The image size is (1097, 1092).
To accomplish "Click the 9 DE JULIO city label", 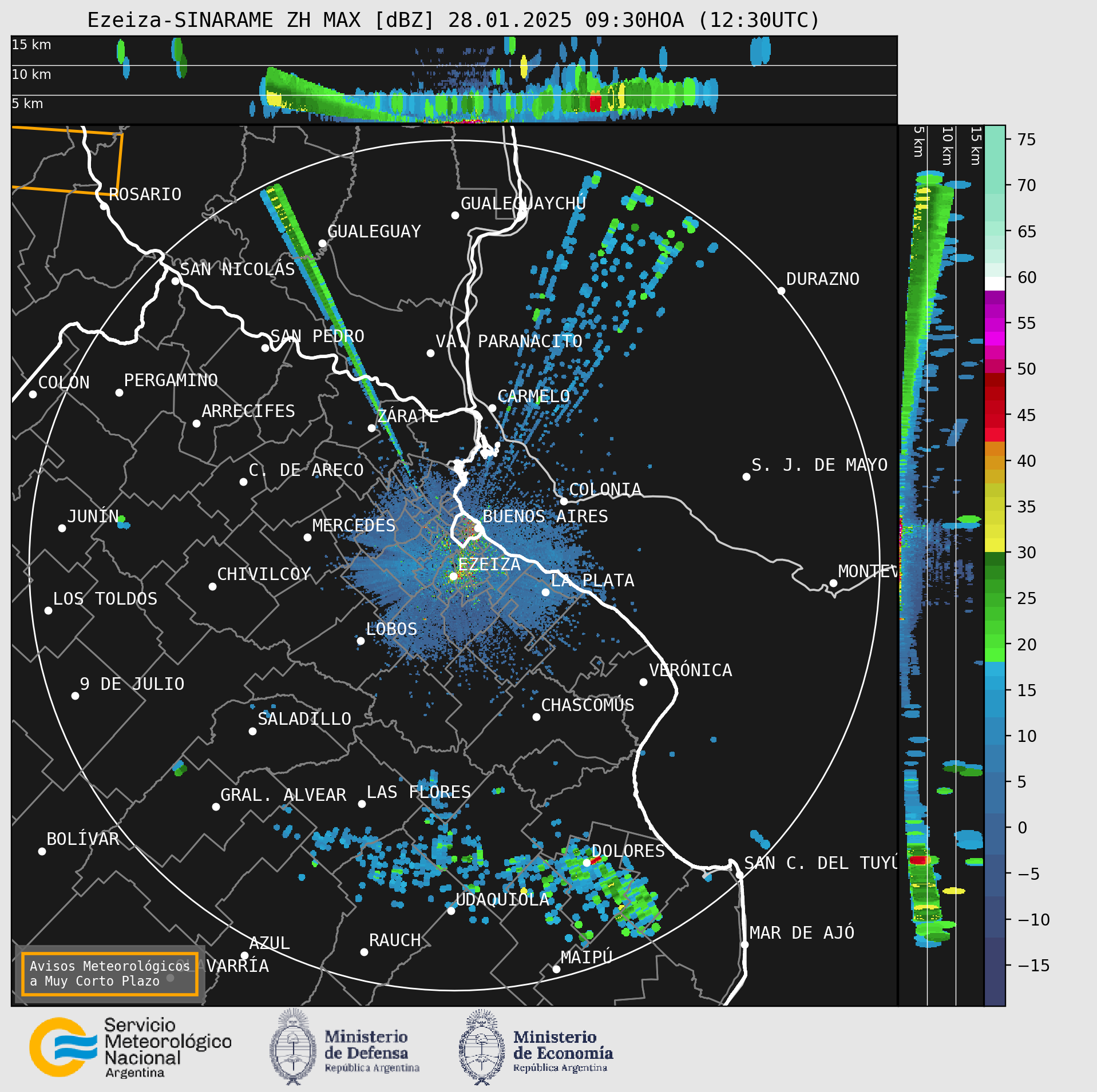I will [132, 684].
